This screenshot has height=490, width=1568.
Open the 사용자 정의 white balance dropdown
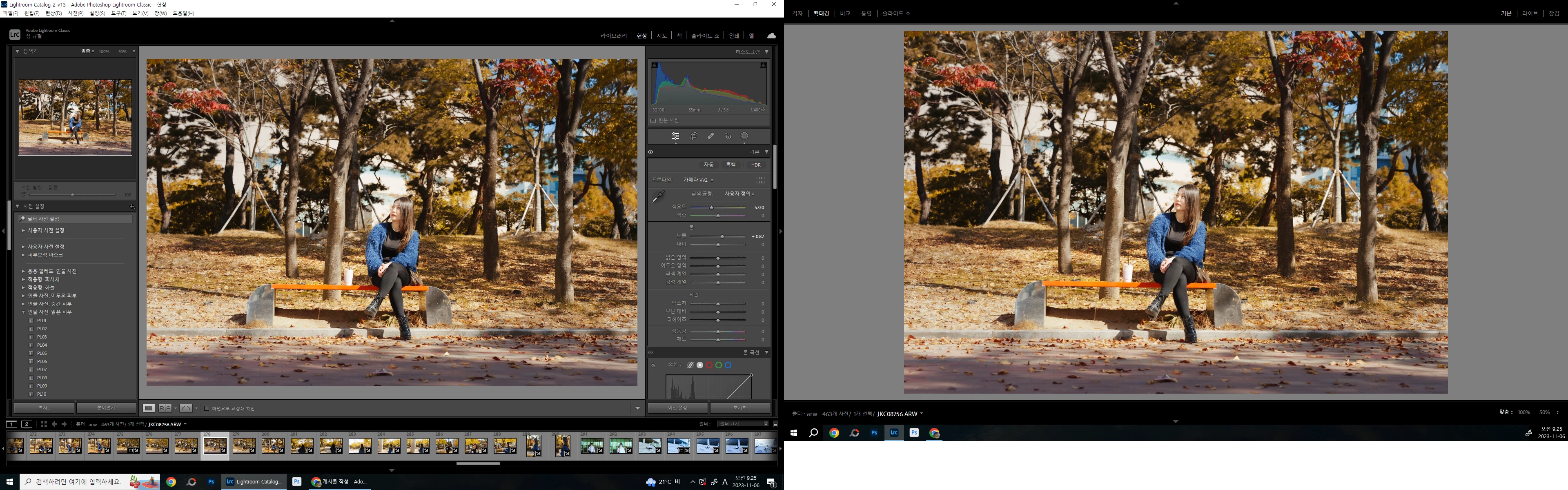pyautogui.click(x=739, y=194)
